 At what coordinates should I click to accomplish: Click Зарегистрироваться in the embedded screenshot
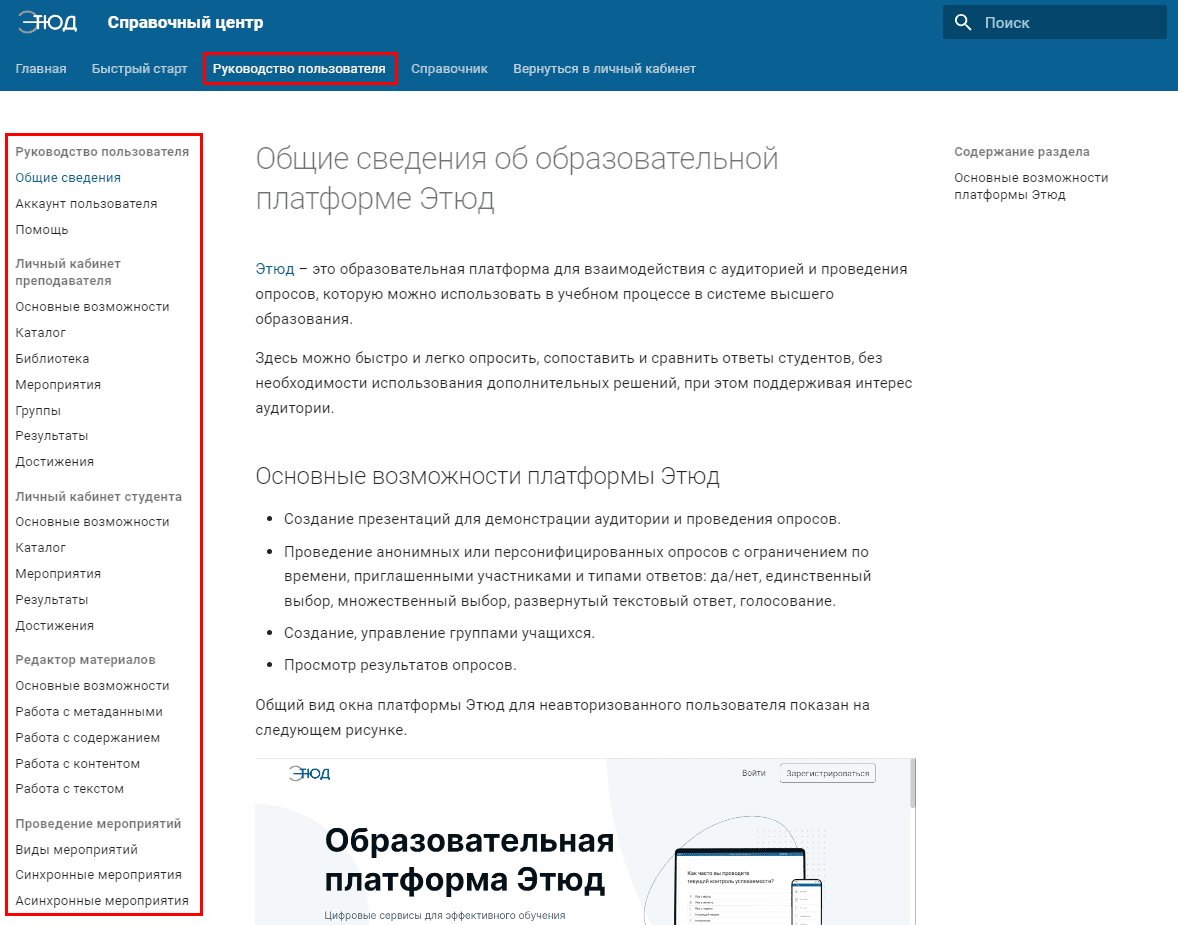click(x=827, y=772)
